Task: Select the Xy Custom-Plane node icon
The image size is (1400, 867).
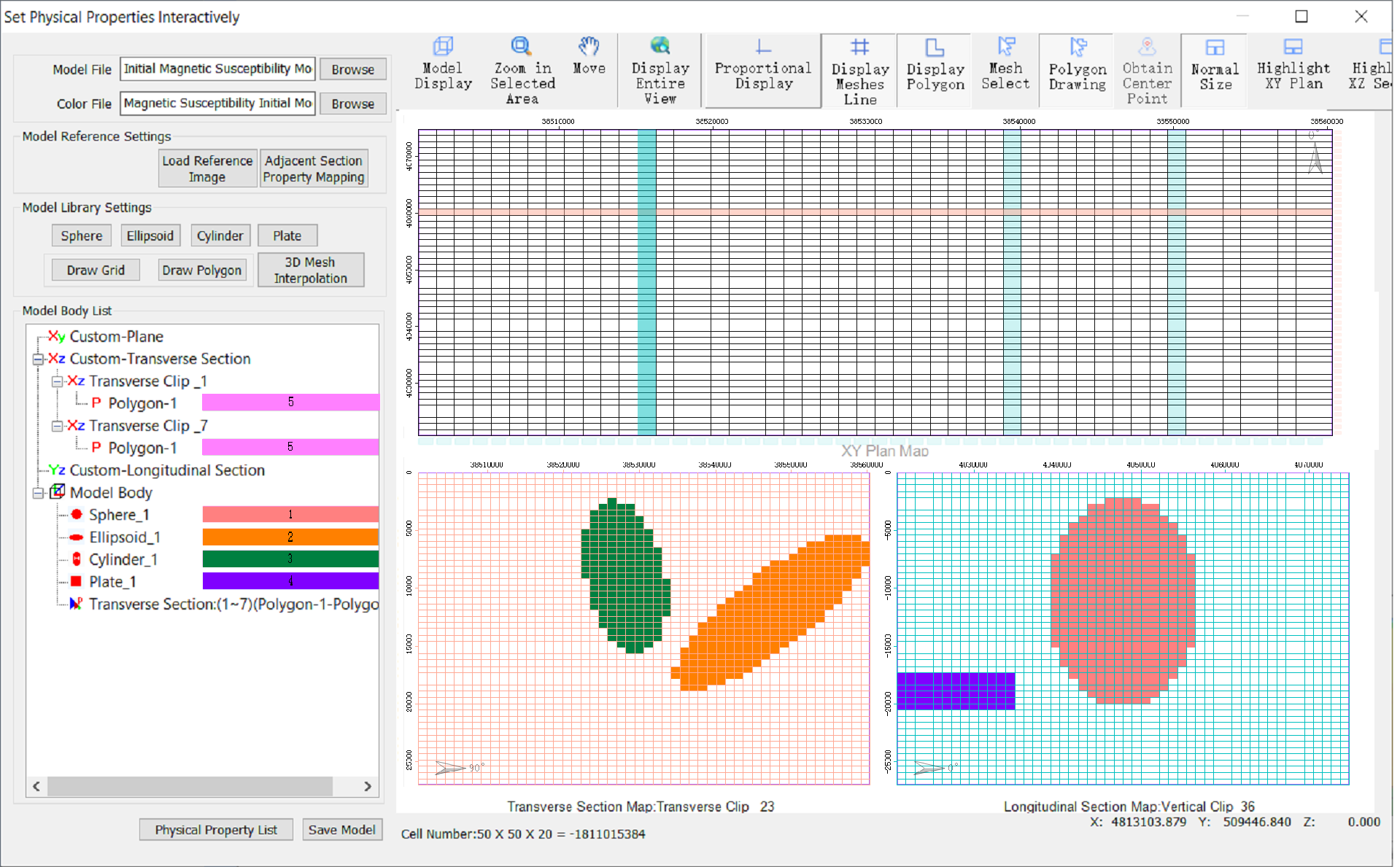Action: pyautogui.click(x=56, y=336)
